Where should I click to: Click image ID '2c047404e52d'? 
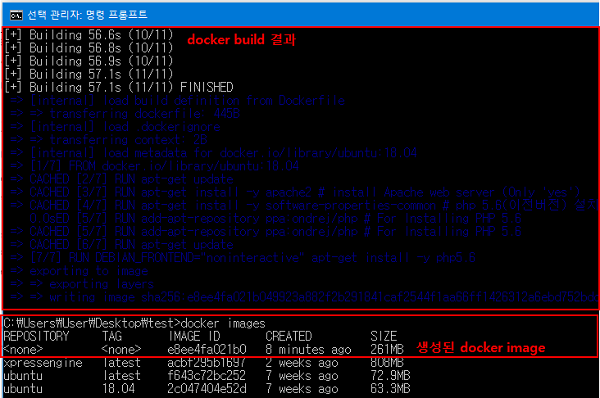[207, 389]
